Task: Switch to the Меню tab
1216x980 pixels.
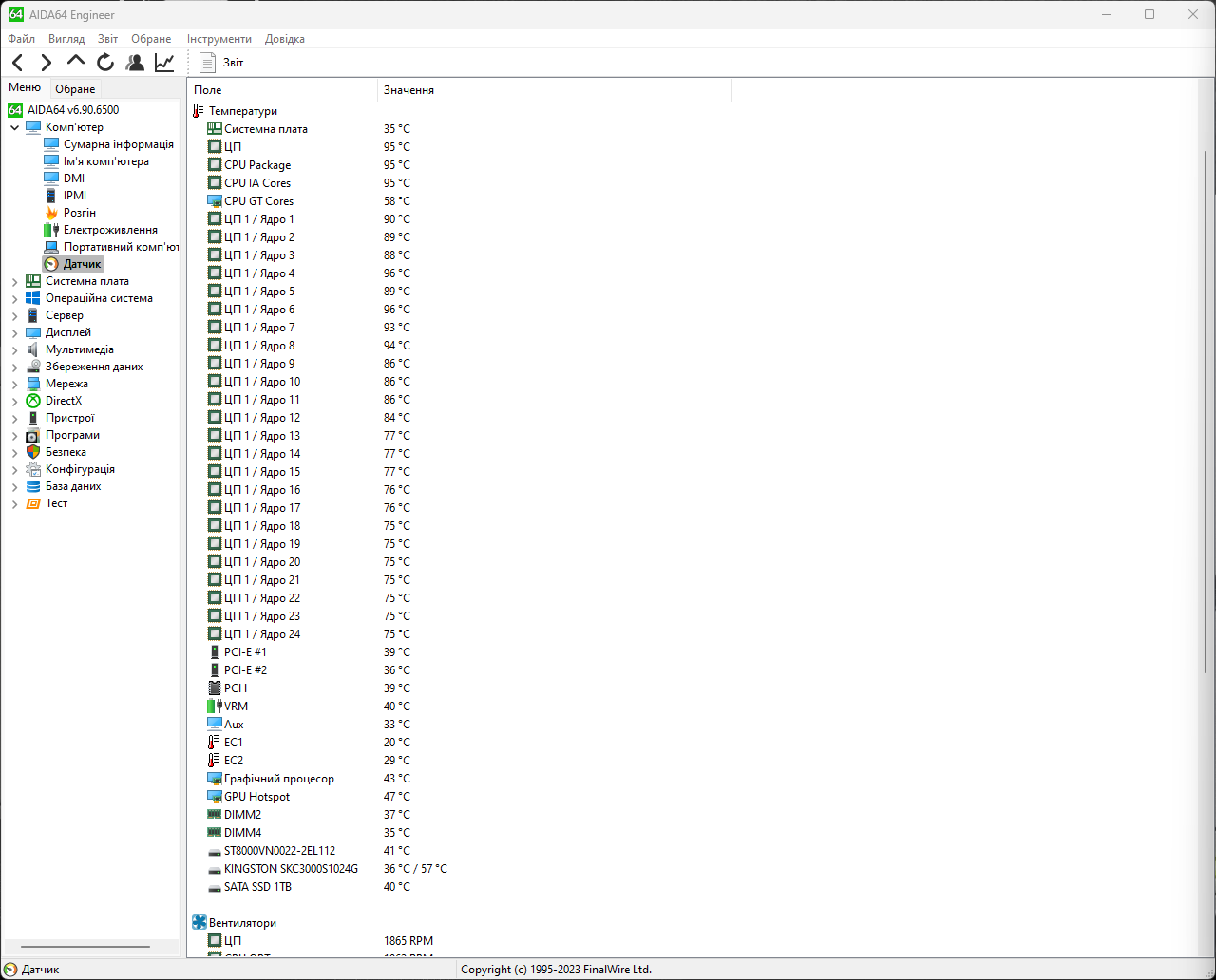Action: click(25, 87)
